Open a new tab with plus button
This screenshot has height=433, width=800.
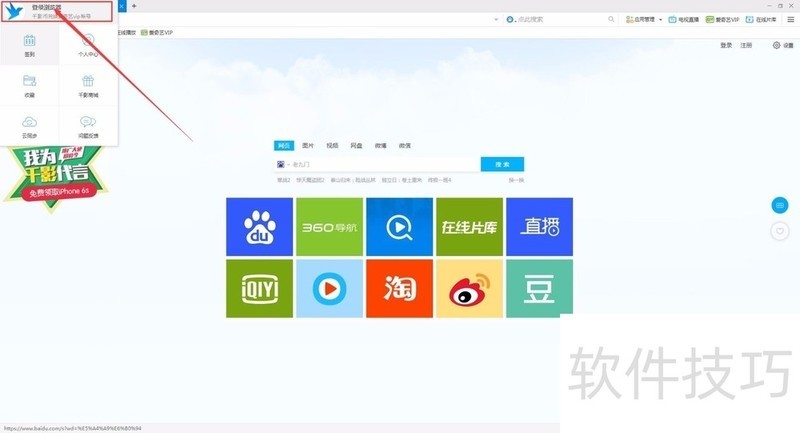pos(134,6)
